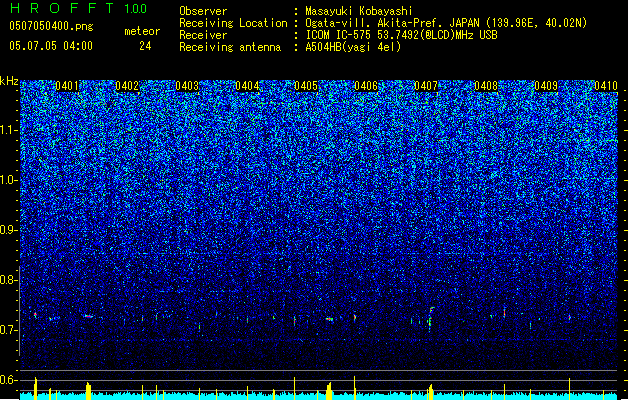Click the HROFFT 1.0.0 title text

79,8
